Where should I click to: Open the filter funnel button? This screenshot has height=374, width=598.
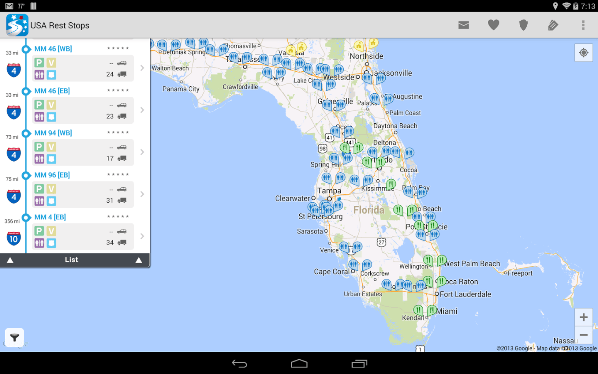click(x=14, y=337)
